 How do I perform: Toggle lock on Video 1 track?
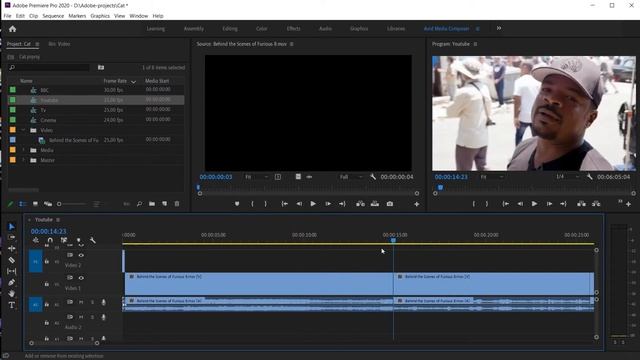tap(47, 284)
